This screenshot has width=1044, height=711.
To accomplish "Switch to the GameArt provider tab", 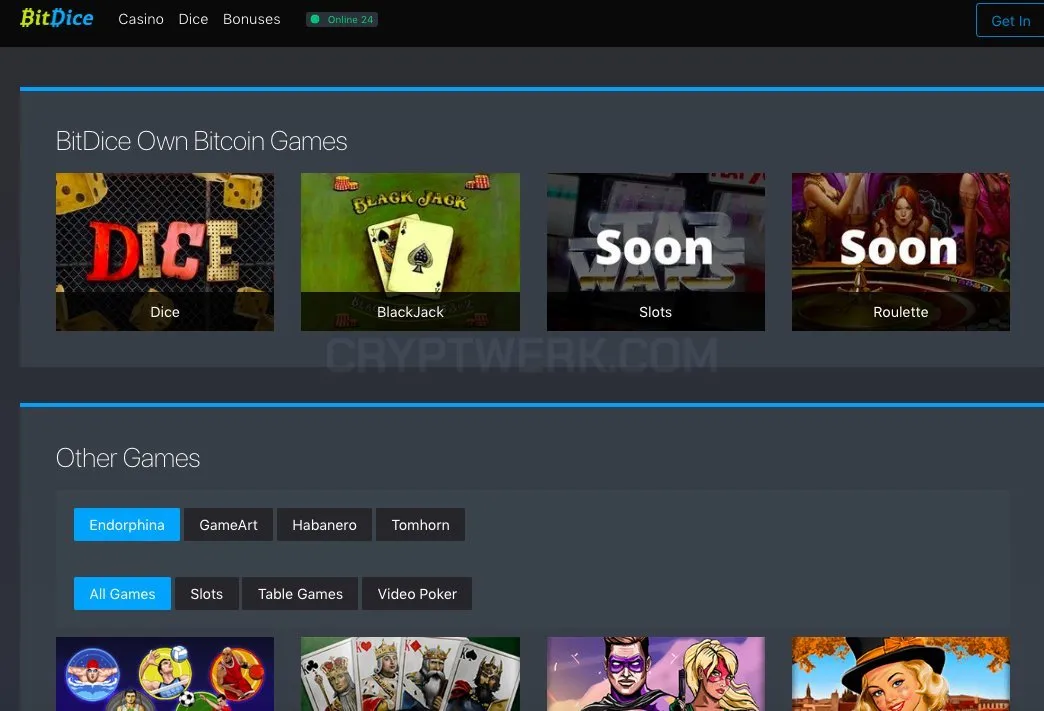I will tap(228, 525).
